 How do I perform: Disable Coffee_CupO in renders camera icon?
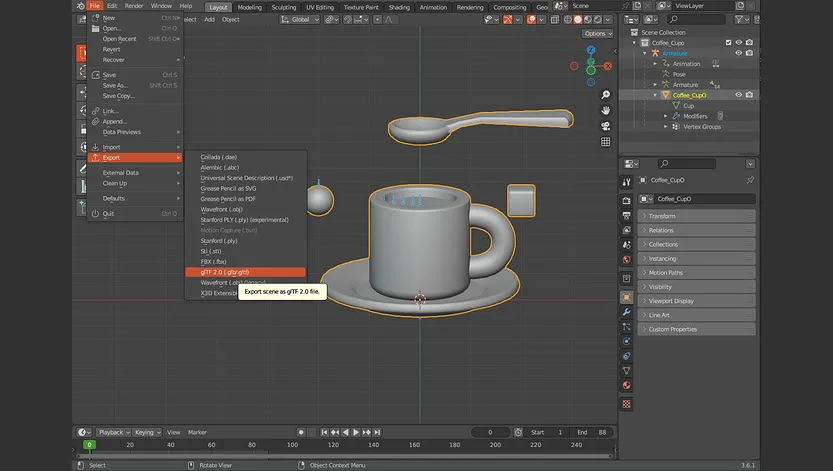(749, 95)
